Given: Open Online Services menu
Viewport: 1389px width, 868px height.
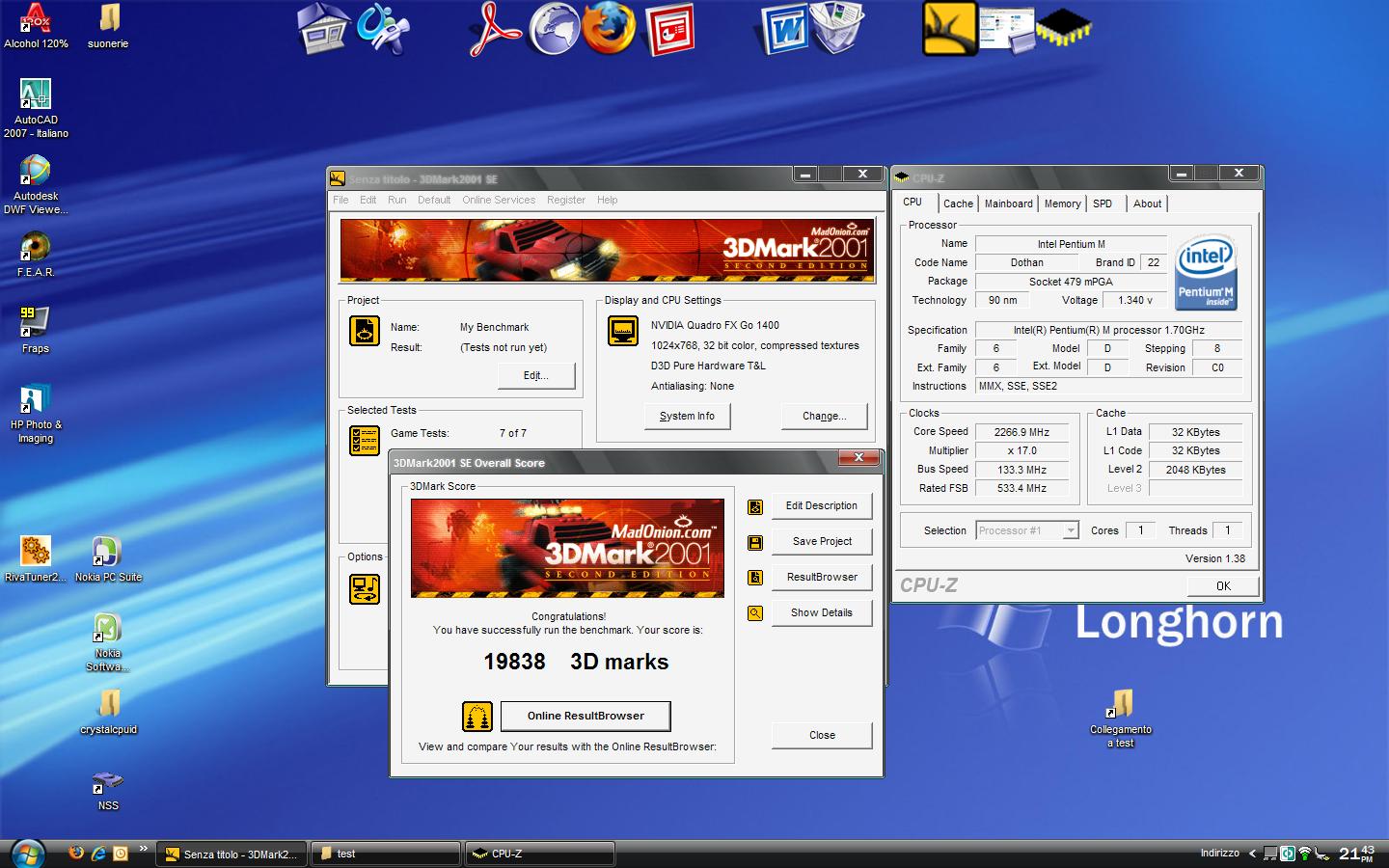Looking at the screenshot, I should [x=499, y=200].
